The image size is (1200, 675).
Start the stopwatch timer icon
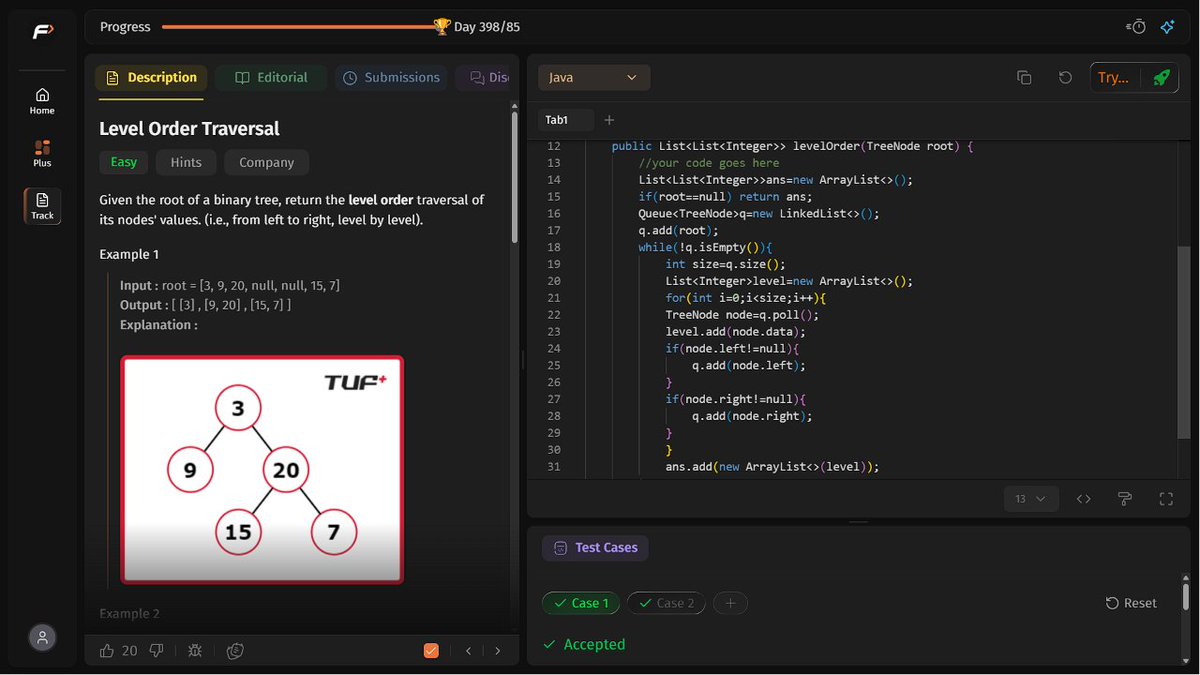point(1136,27)
